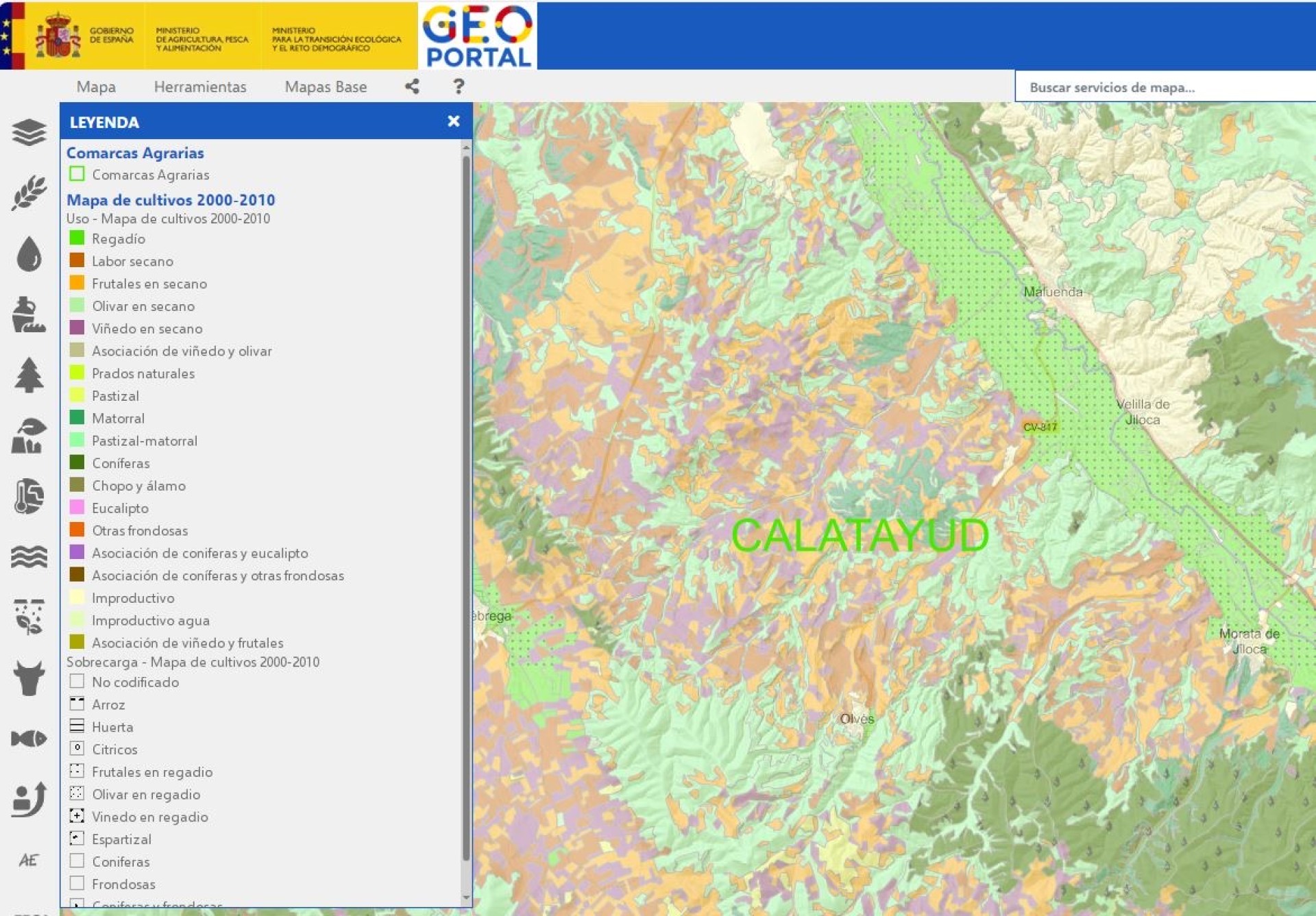Screen dimensions: 1316x916
Task: Click the GEO PORTAL logo
Action: [478, 36]
